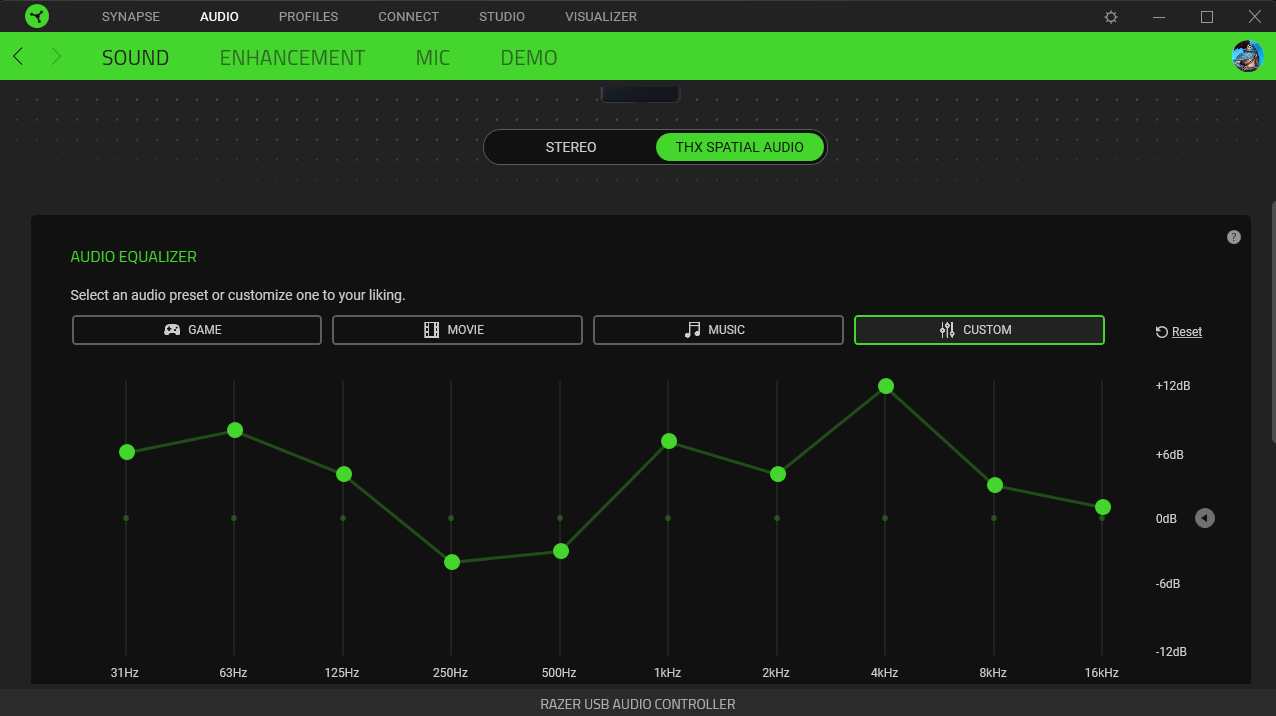This screenshot has height=716, width=1276.
Task: Open the SYNAPSE tab
Action: (131, 17)
